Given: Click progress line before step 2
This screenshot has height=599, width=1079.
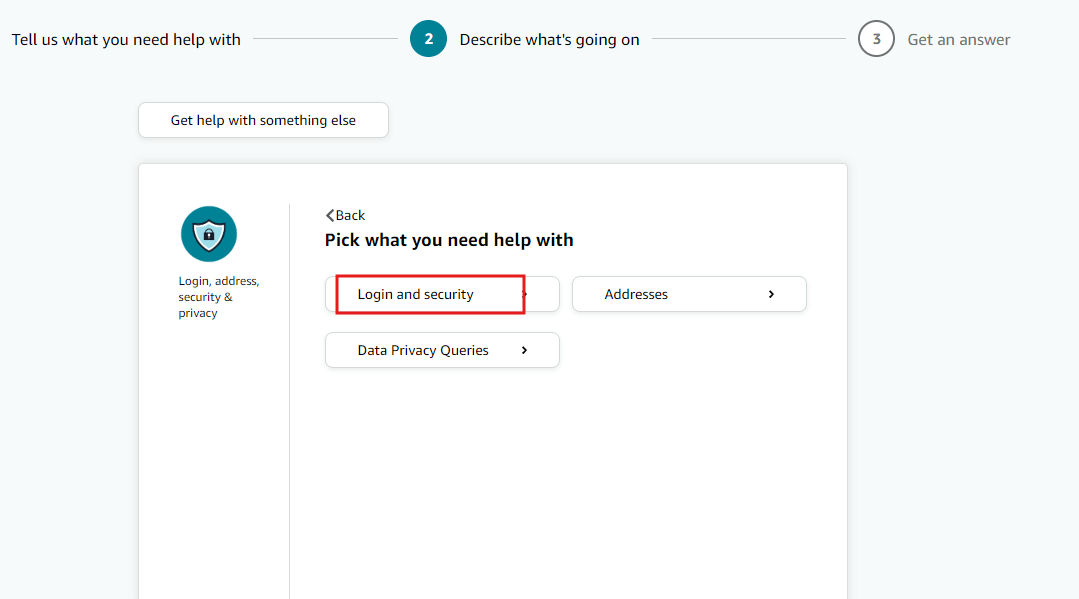Looking at the screenshot, I should 325,39.
